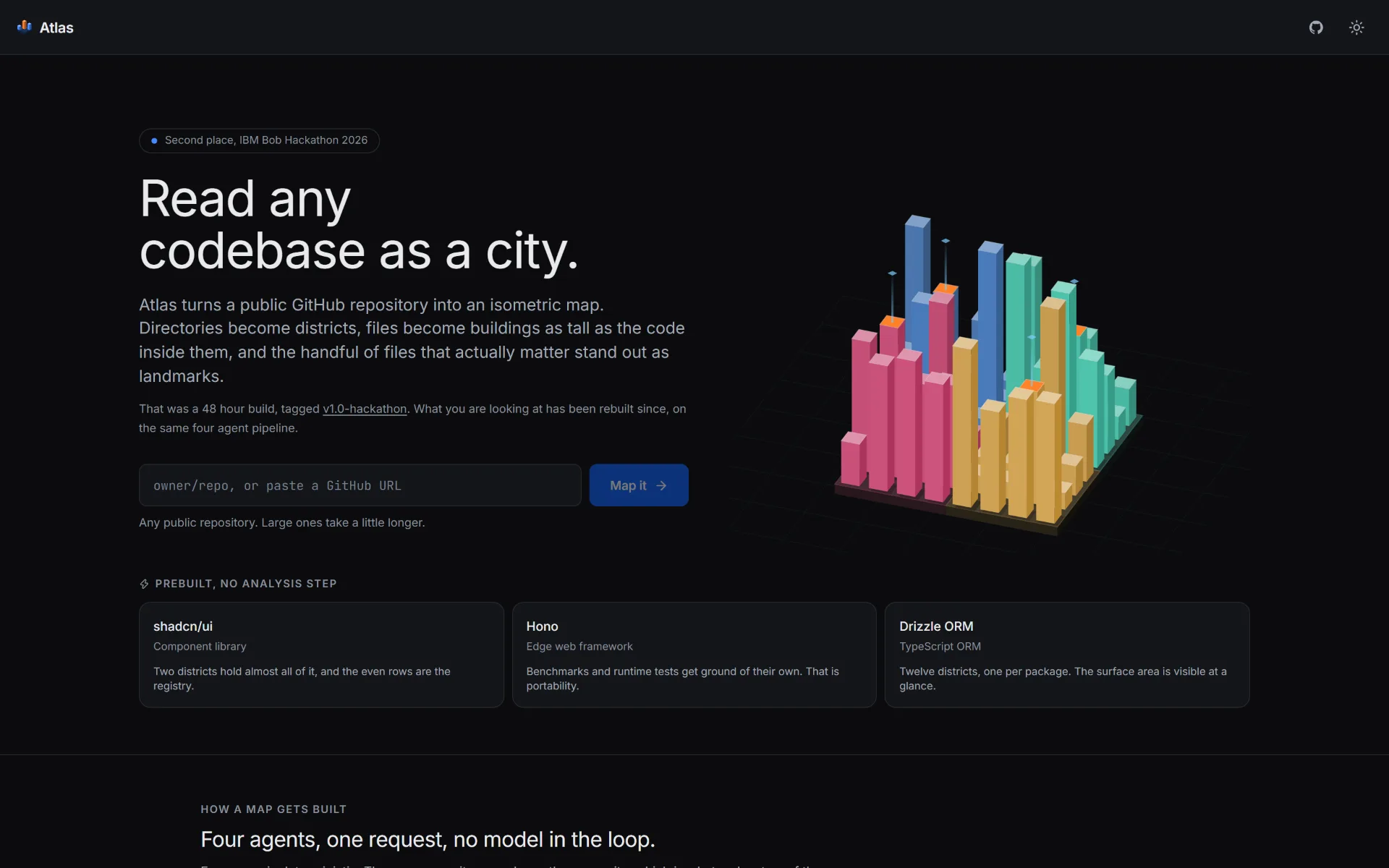Click "Edge web framework" subtitle on Hono card
The height and width of the screenshot is (868, 1389).
pyautogui.click(x=579, y=647)
